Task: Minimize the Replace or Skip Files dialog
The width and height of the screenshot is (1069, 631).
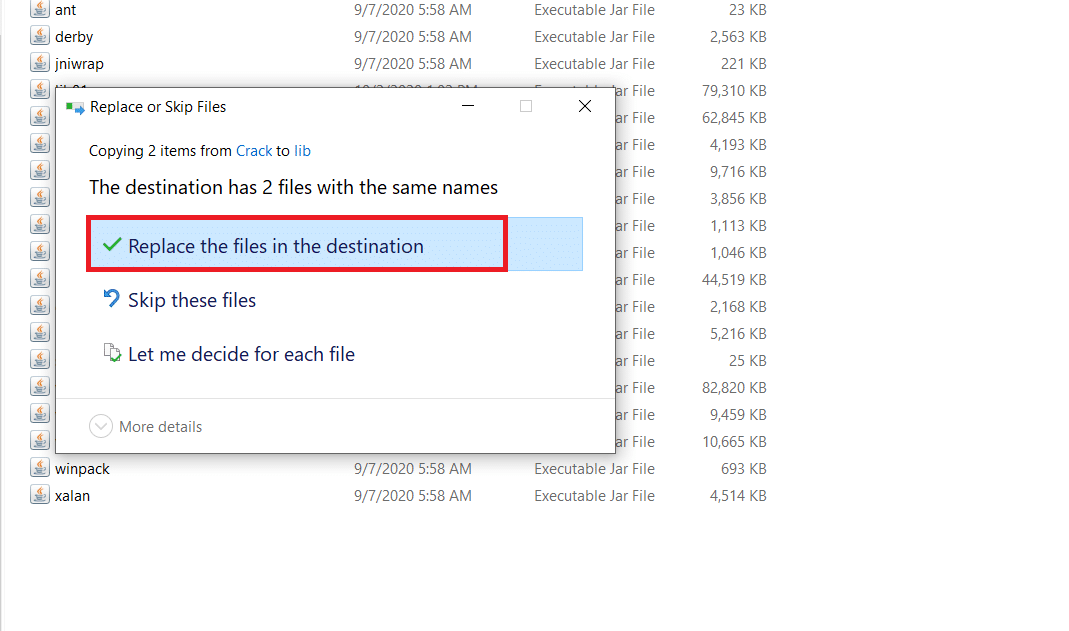Action: pyautogui.click(x=468, y=106)
